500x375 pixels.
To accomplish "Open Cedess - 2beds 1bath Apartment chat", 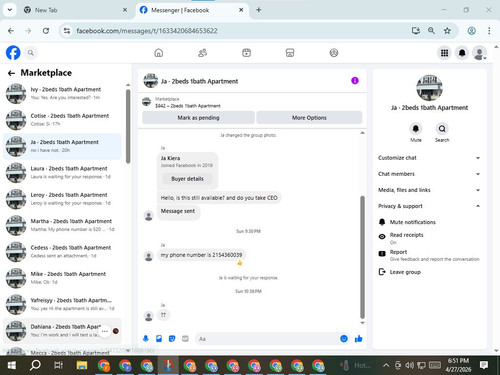I will (62, 251).
